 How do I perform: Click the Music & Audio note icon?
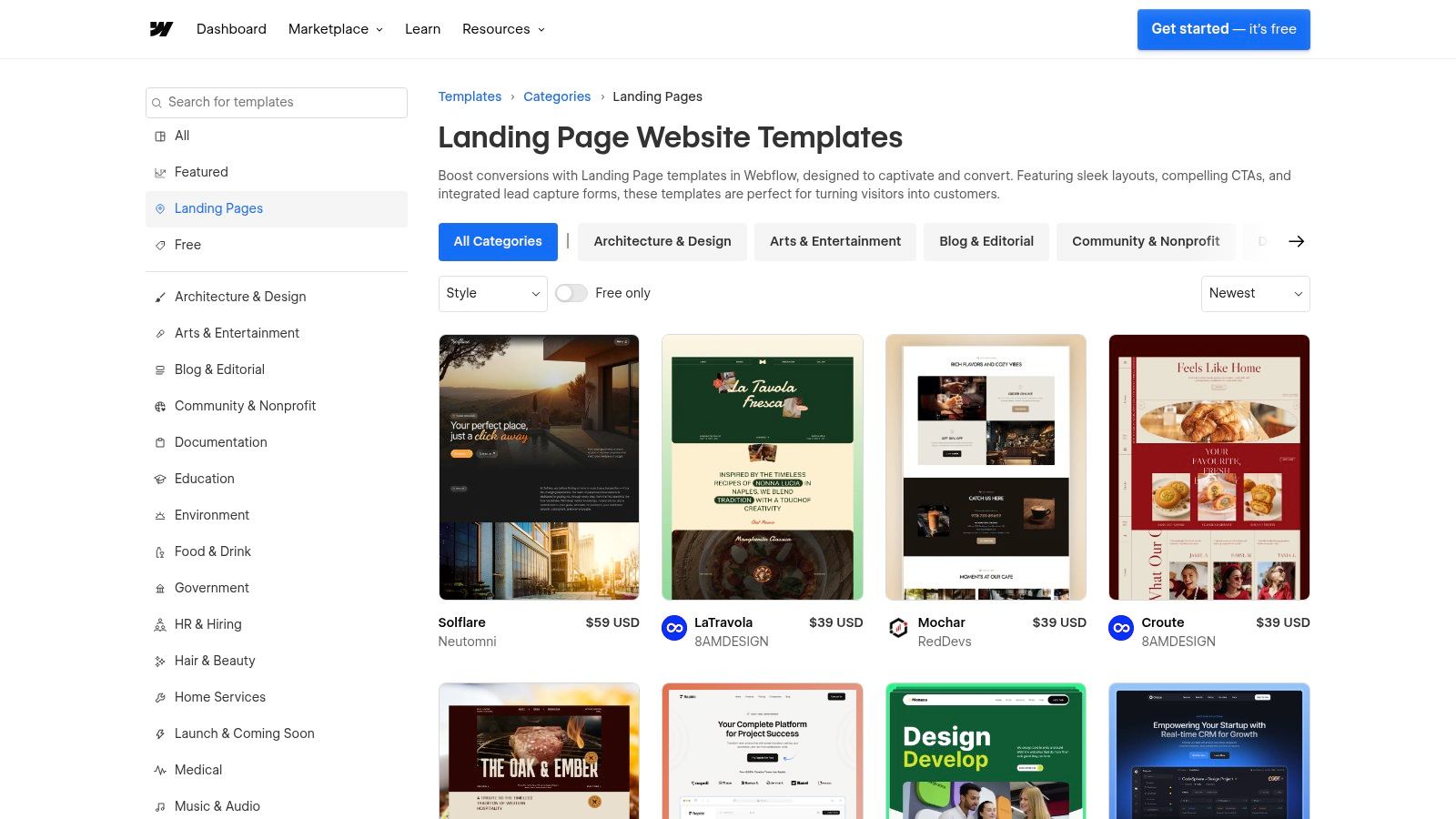point(160,807)
